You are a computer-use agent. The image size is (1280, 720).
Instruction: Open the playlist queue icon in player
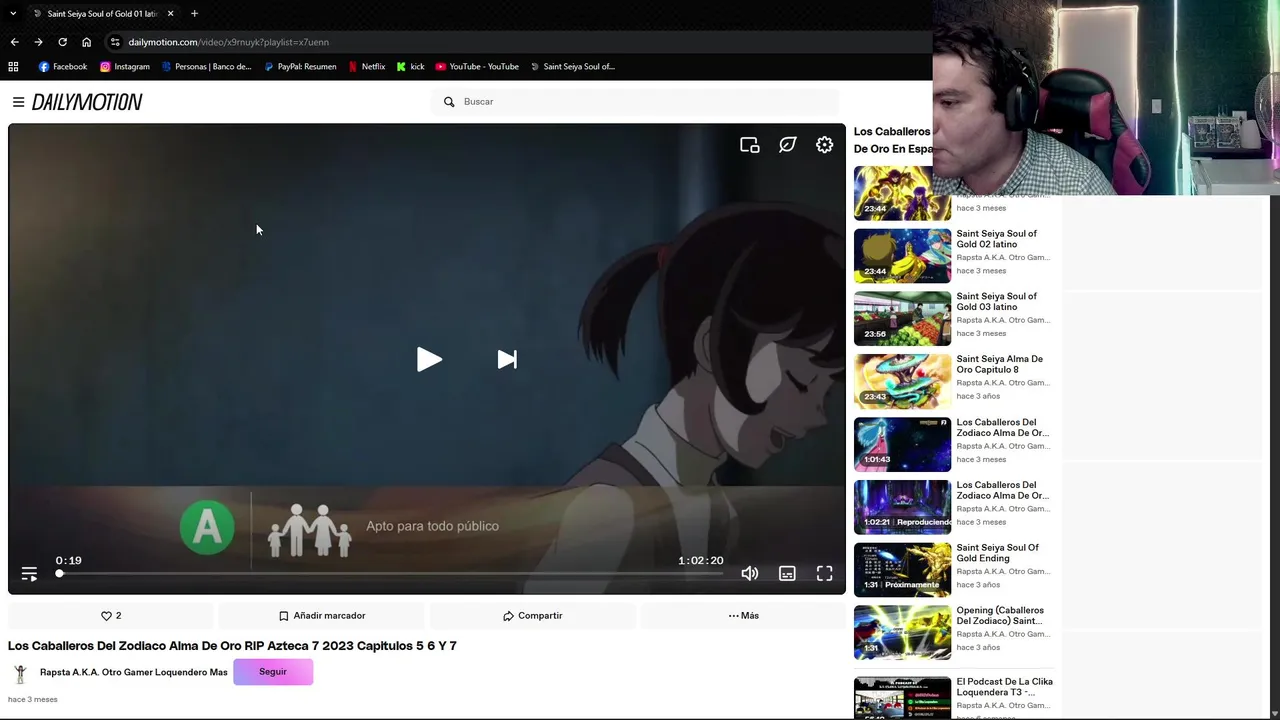[29, 574]
